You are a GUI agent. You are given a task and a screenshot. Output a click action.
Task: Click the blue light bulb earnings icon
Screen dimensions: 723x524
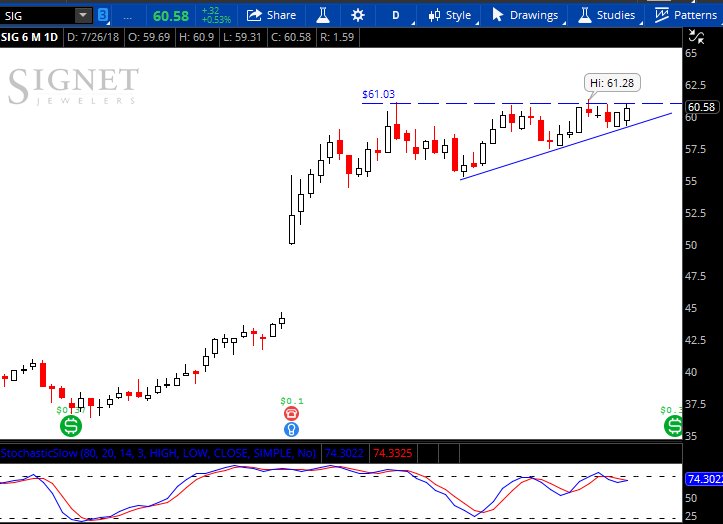tap(291, 429)
